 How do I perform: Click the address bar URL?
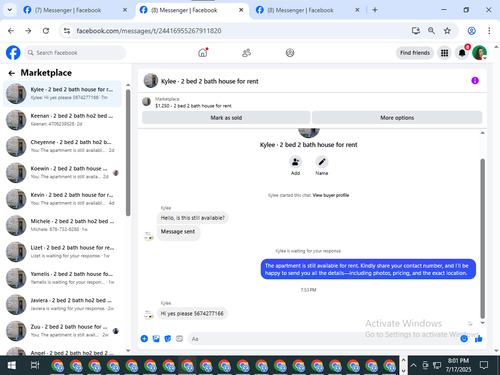click(x=149, y=31)
